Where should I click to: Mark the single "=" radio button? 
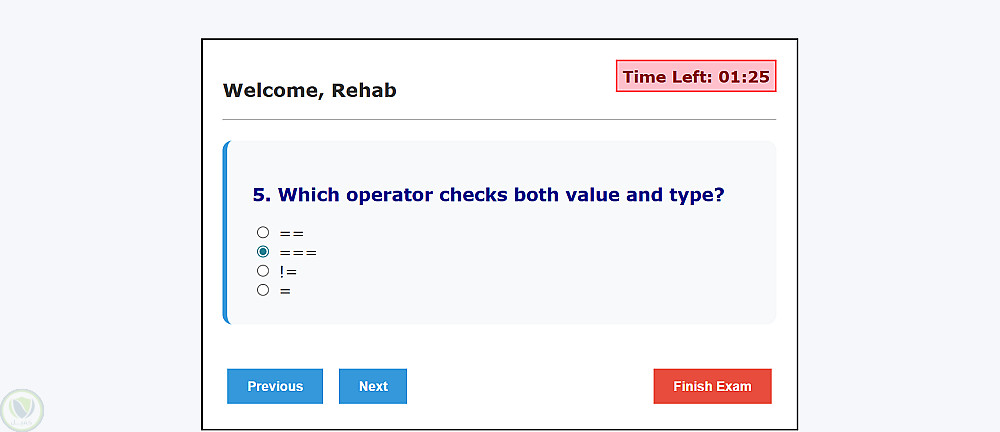(x=263, y=290)
